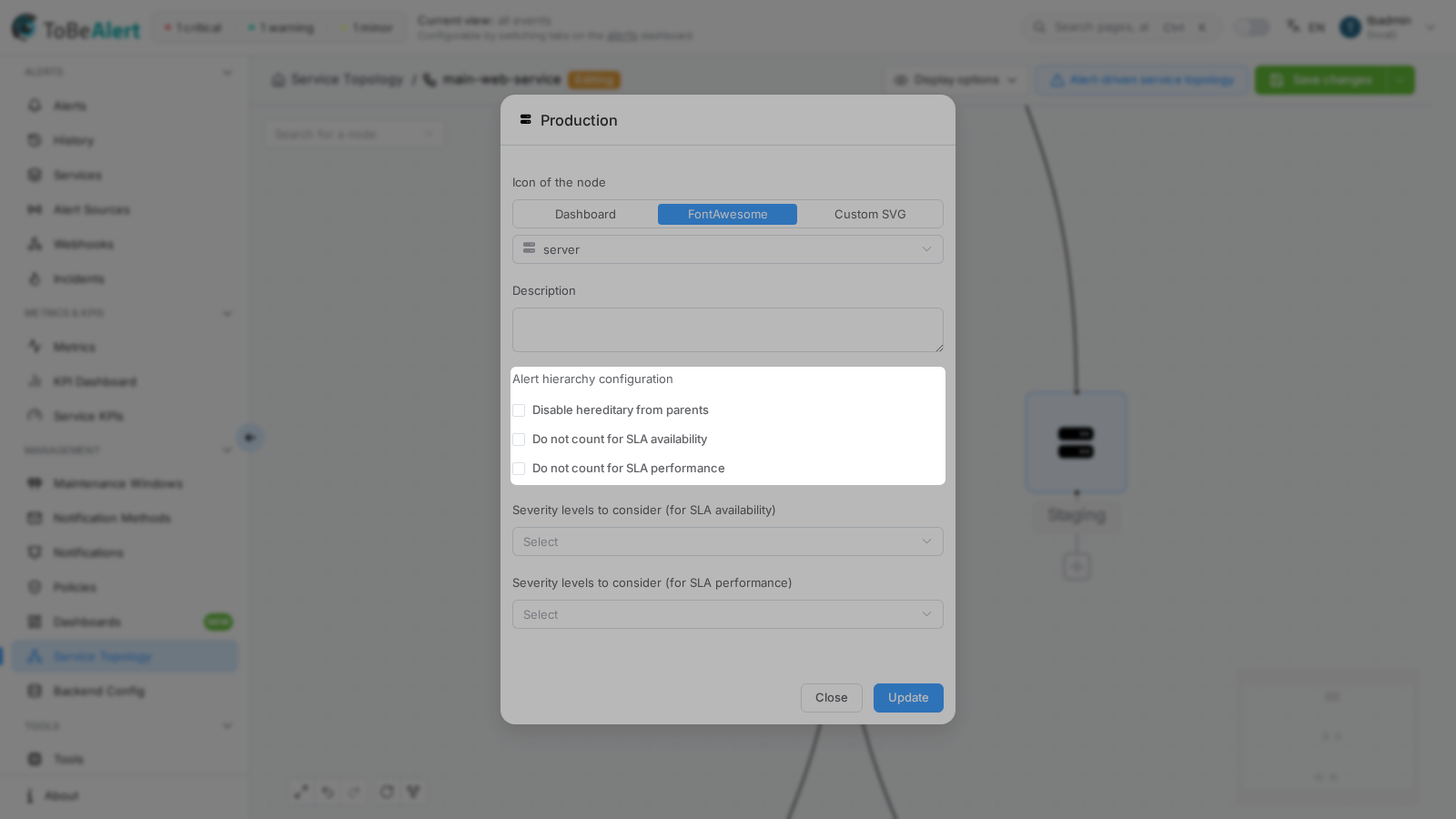1456x819 pixels.
Task: Collapse the MANAGEMENT sidebar section
Action: click(227, 450)
